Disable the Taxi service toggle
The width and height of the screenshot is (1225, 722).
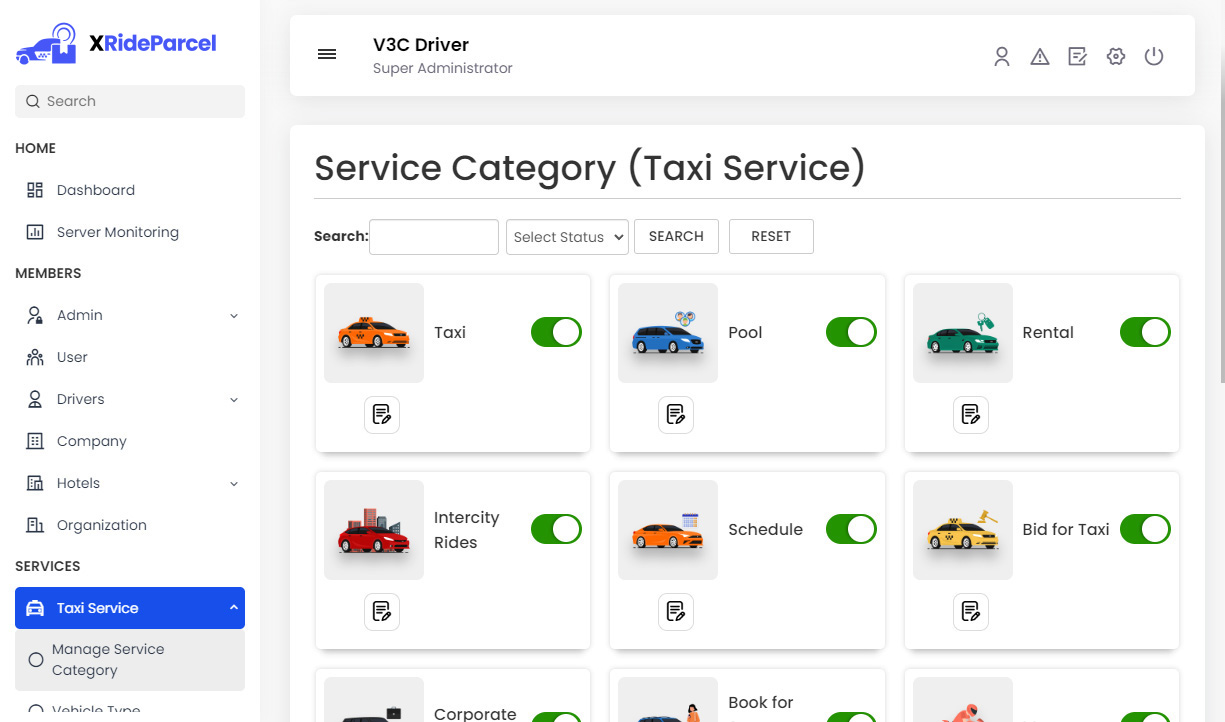coord(556,333)
